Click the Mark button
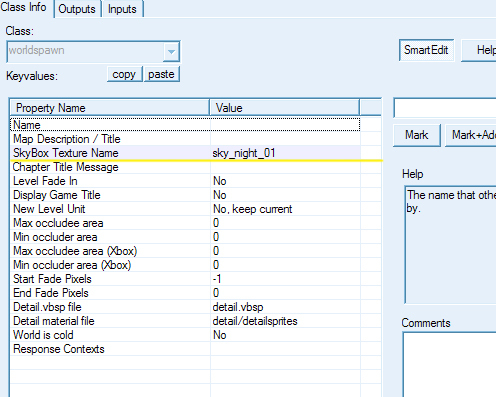This screenshot has width=496, height=397. click(417, 135)
